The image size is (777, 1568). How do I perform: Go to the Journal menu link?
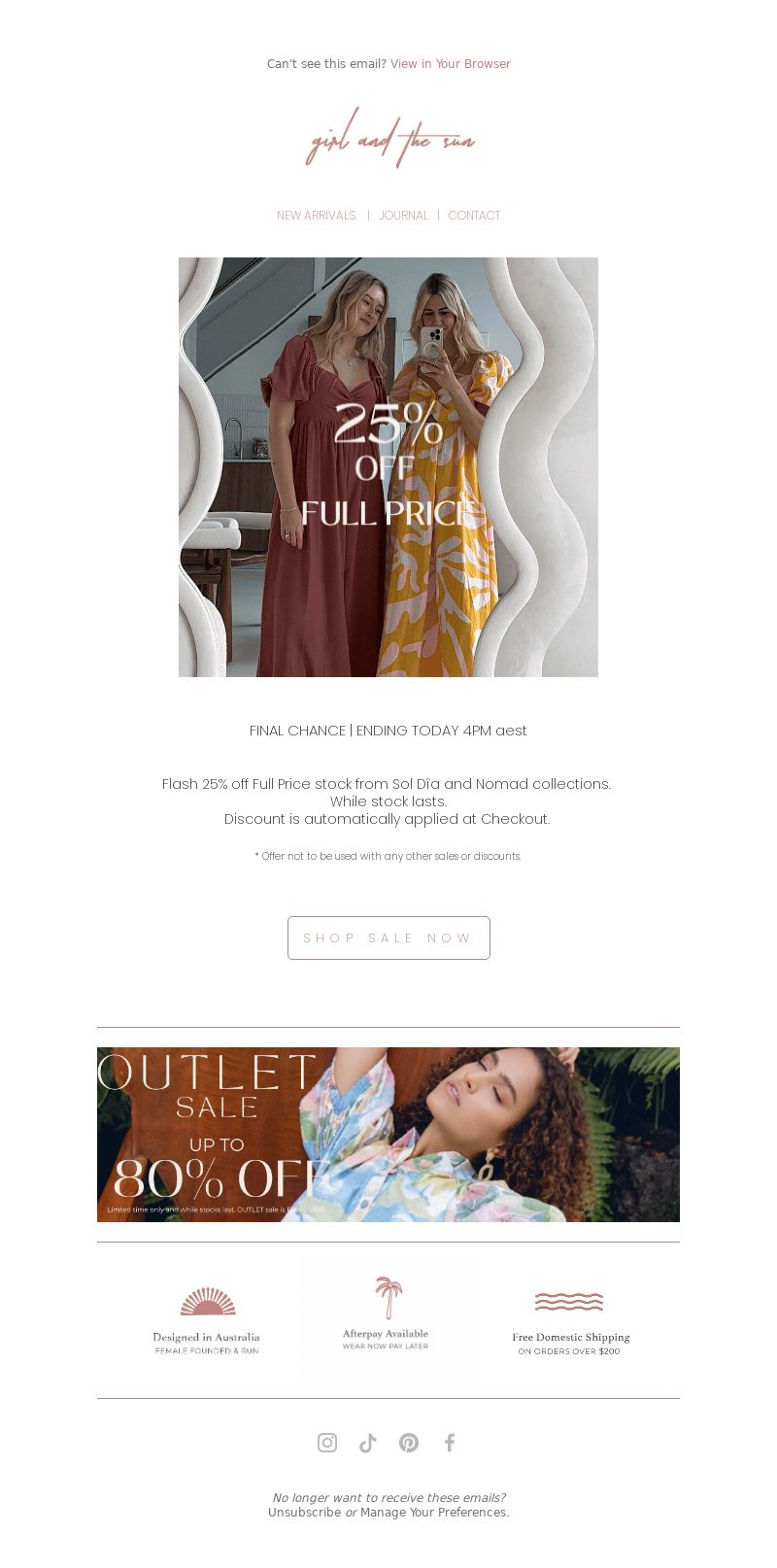click(x=403, y=216)
